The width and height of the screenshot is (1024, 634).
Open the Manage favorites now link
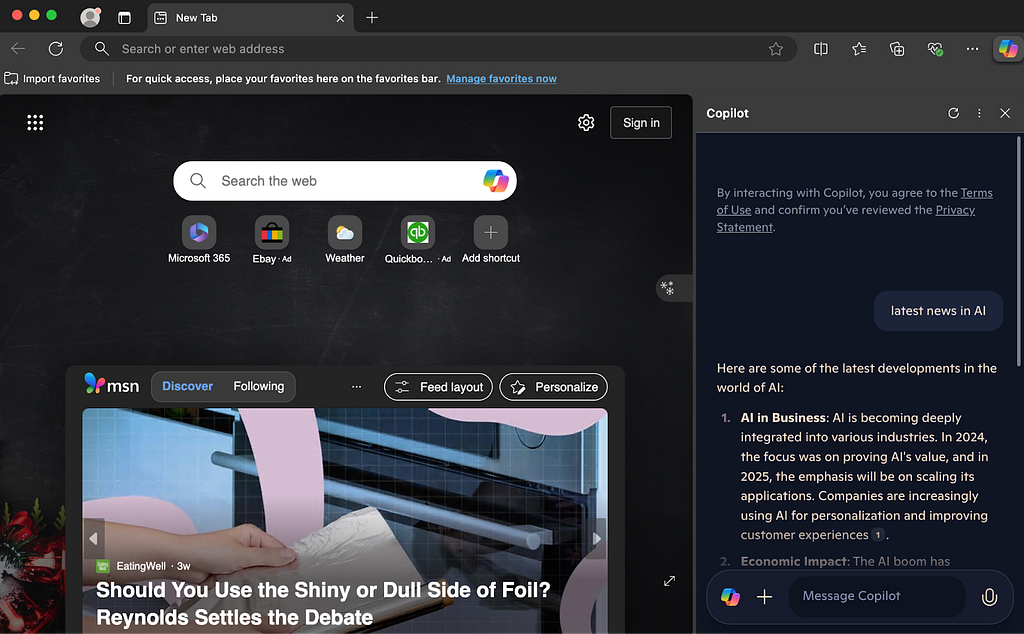[502, 78]
